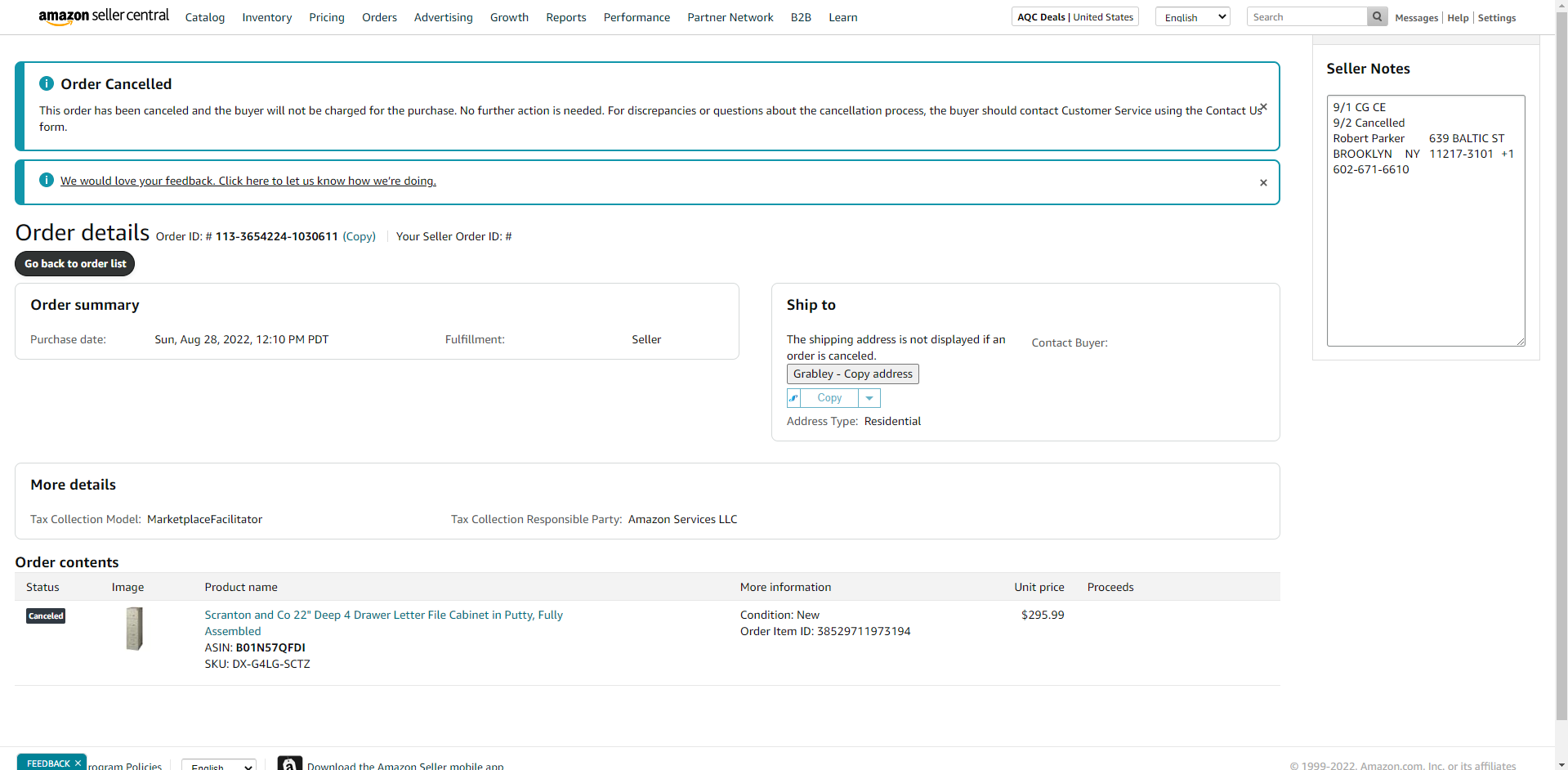Screen dimensions: 1568x770
Task: Open the Settings link
Action: pyautogui.click(x=1497, y=18)
